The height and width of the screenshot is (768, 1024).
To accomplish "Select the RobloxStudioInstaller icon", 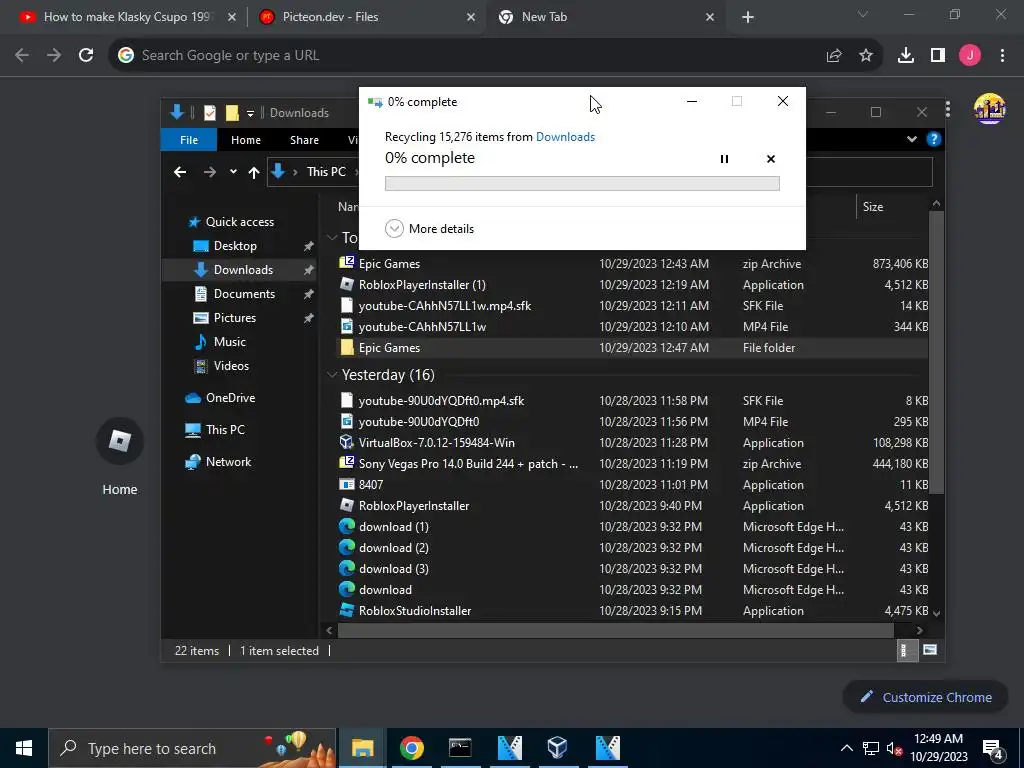I will 347,611.
